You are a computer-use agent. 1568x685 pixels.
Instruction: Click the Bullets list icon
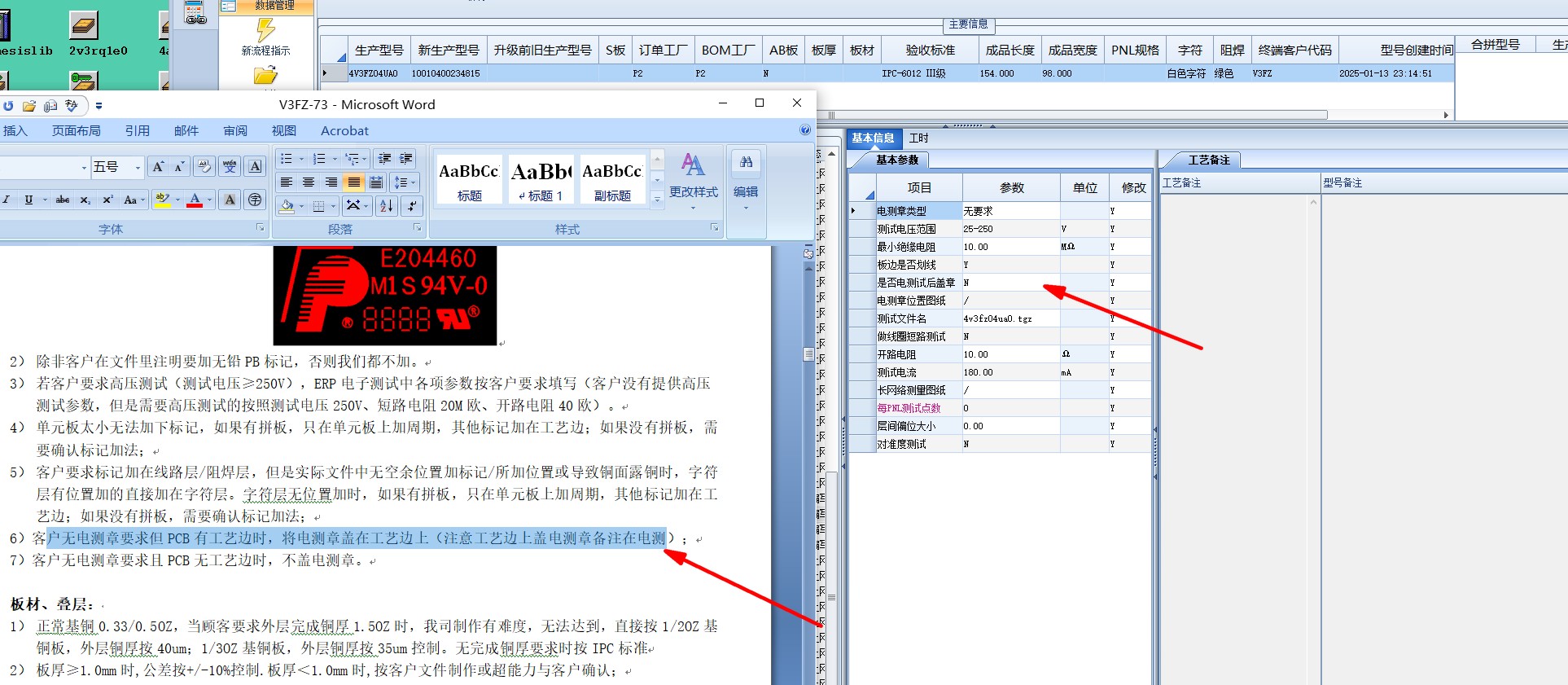coord(287,159)
